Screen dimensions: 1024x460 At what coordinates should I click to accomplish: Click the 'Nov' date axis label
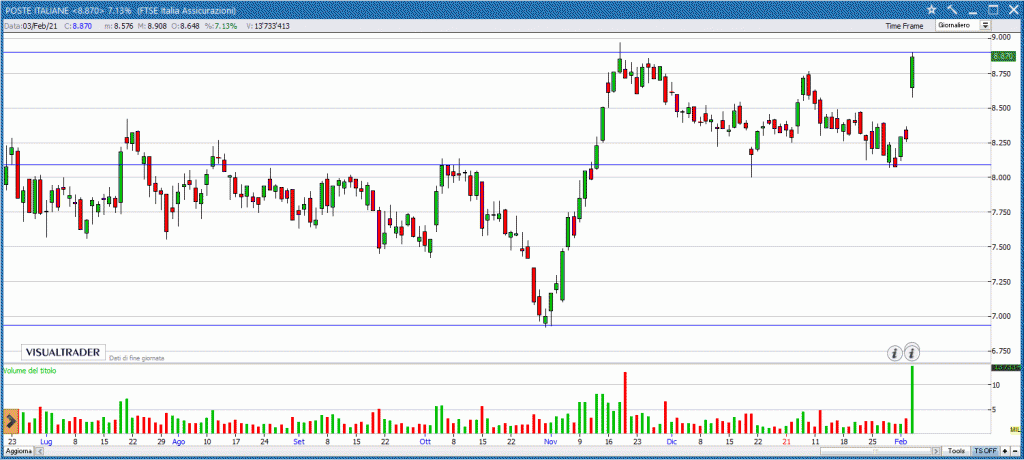point(551,442)
